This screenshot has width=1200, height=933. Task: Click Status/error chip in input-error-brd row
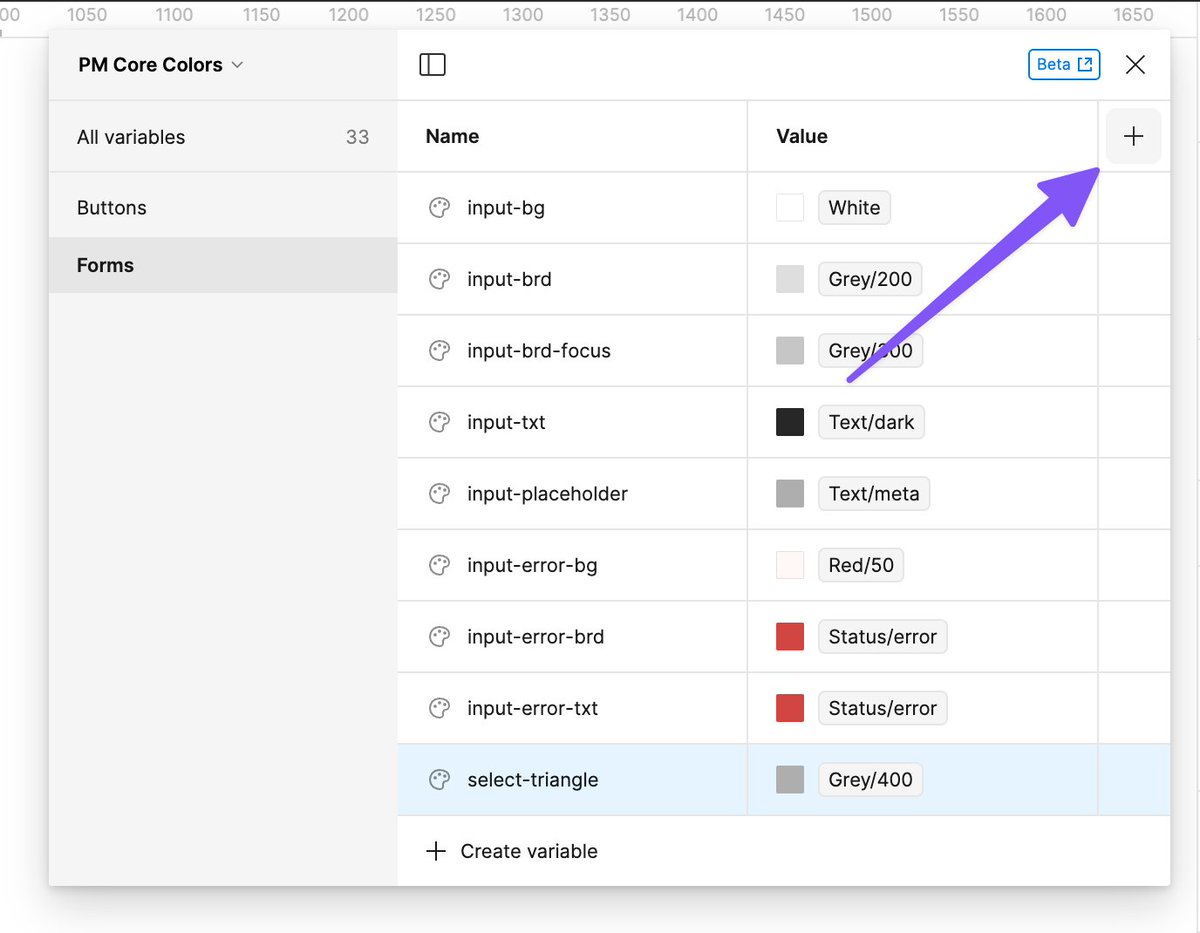882,637
